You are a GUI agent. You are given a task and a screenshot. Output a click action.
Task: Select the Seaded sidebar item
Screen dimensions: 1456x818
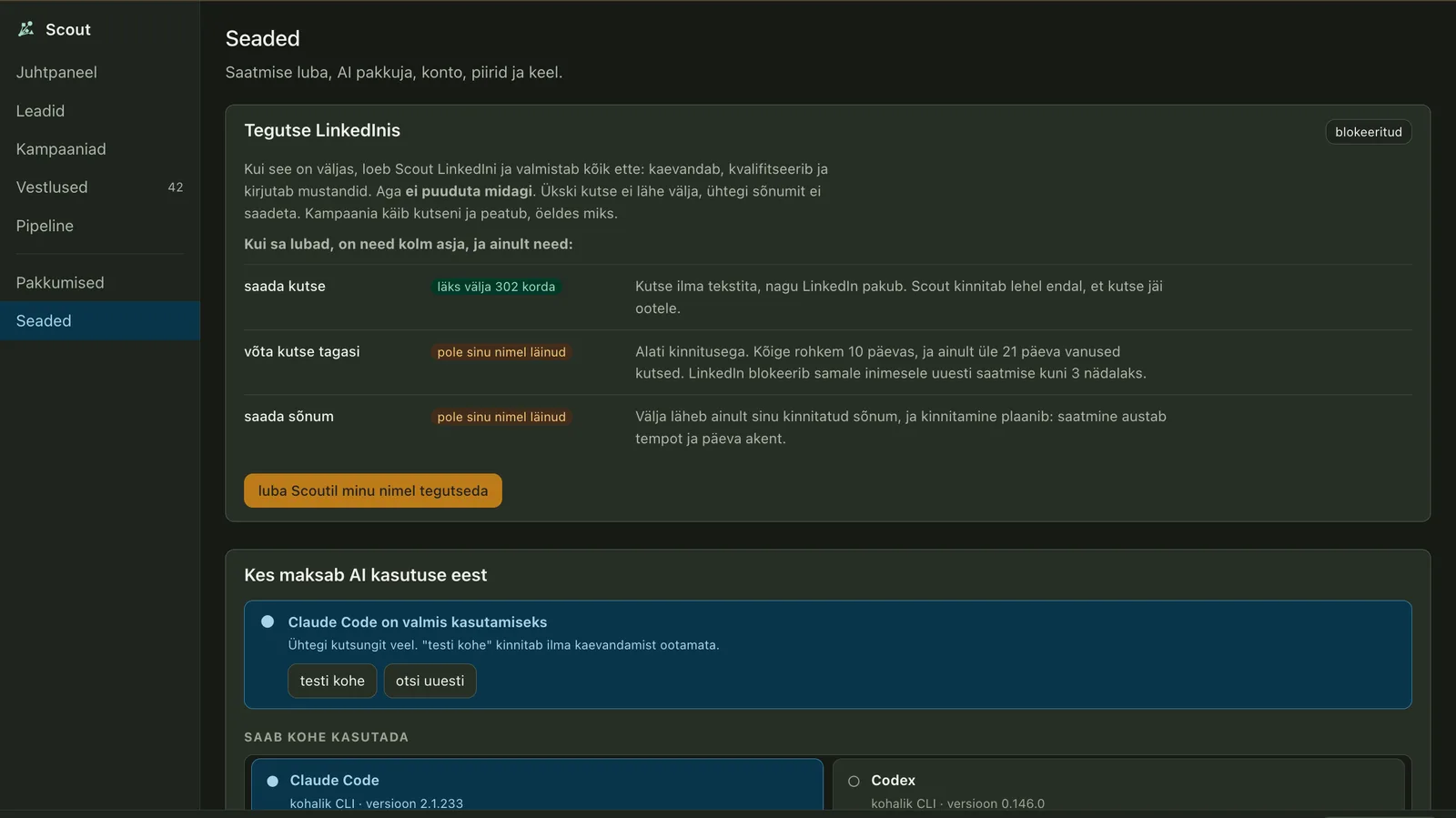coord(100,321)
